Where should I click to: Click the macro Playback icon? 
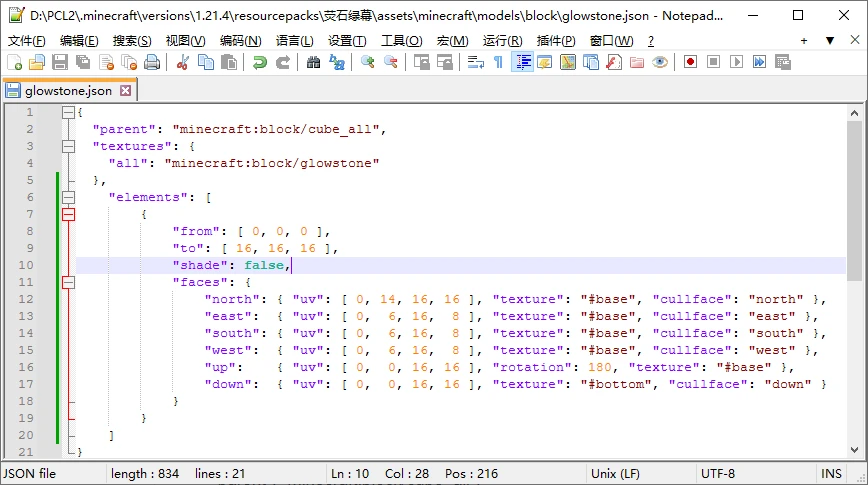coord(736,62)
